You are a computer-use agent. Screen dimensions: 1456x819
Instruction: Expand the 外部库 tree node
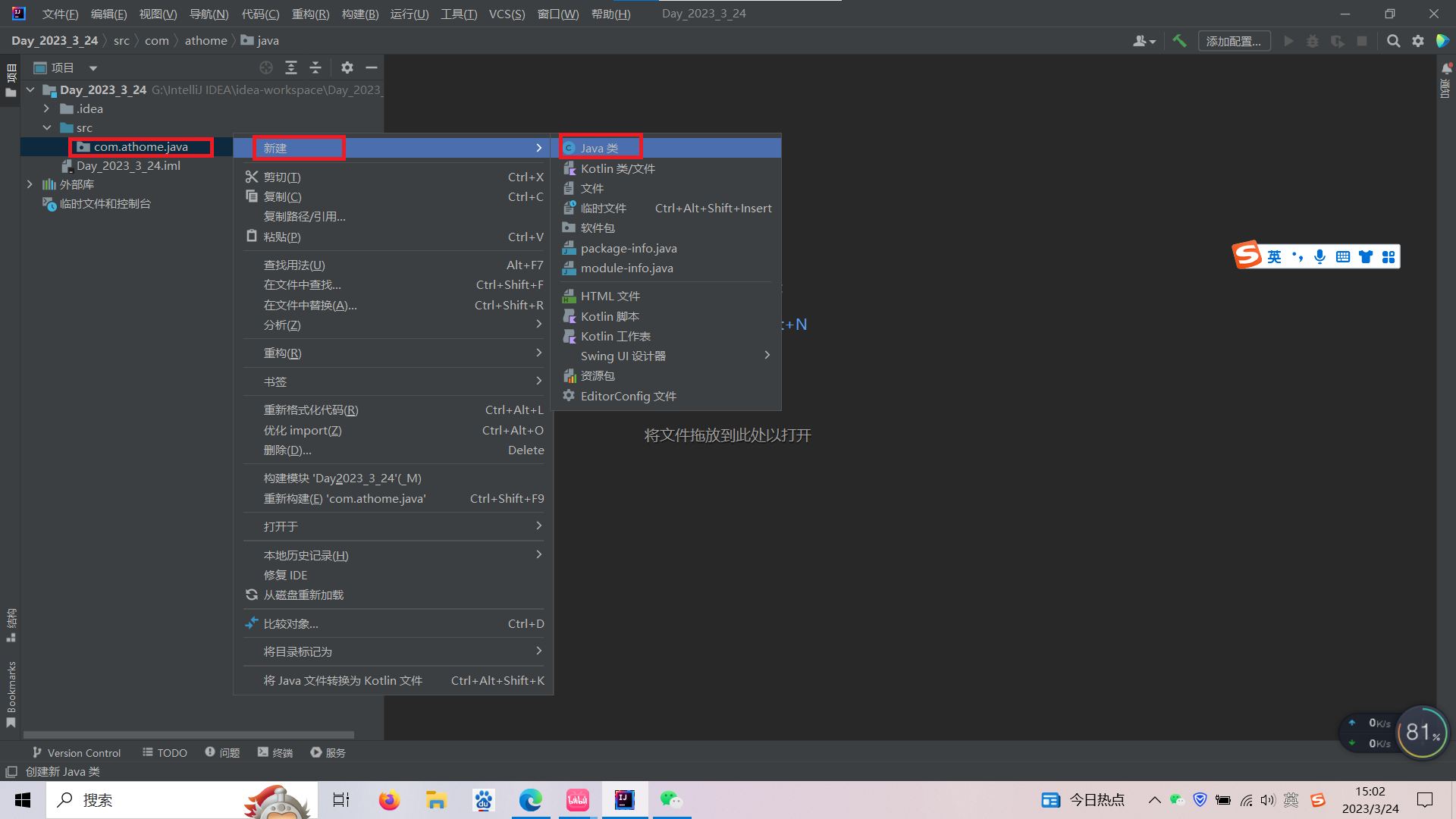pyautogui.click(x=30, y=184)
